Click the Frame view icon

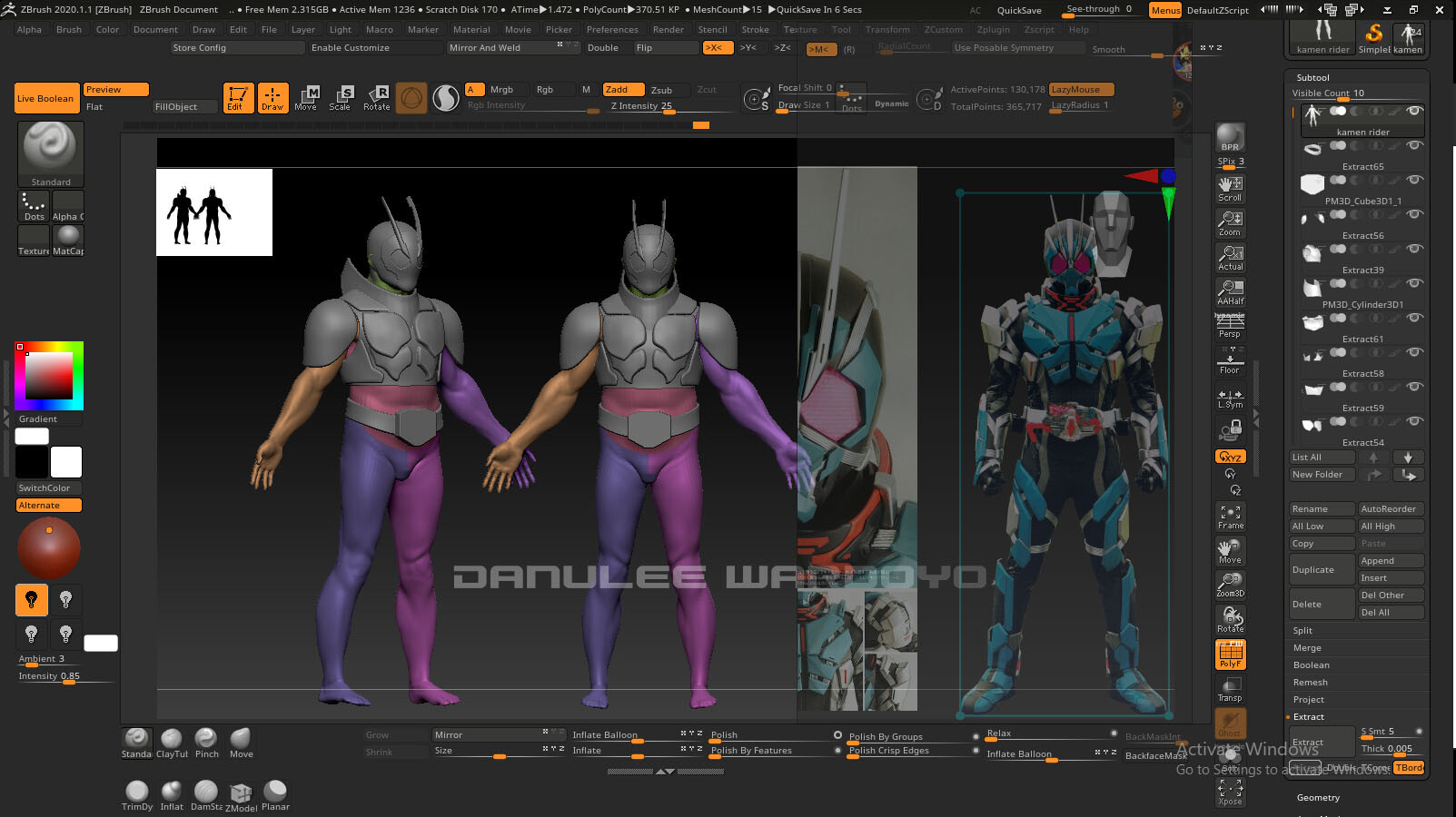point(1229,513)
